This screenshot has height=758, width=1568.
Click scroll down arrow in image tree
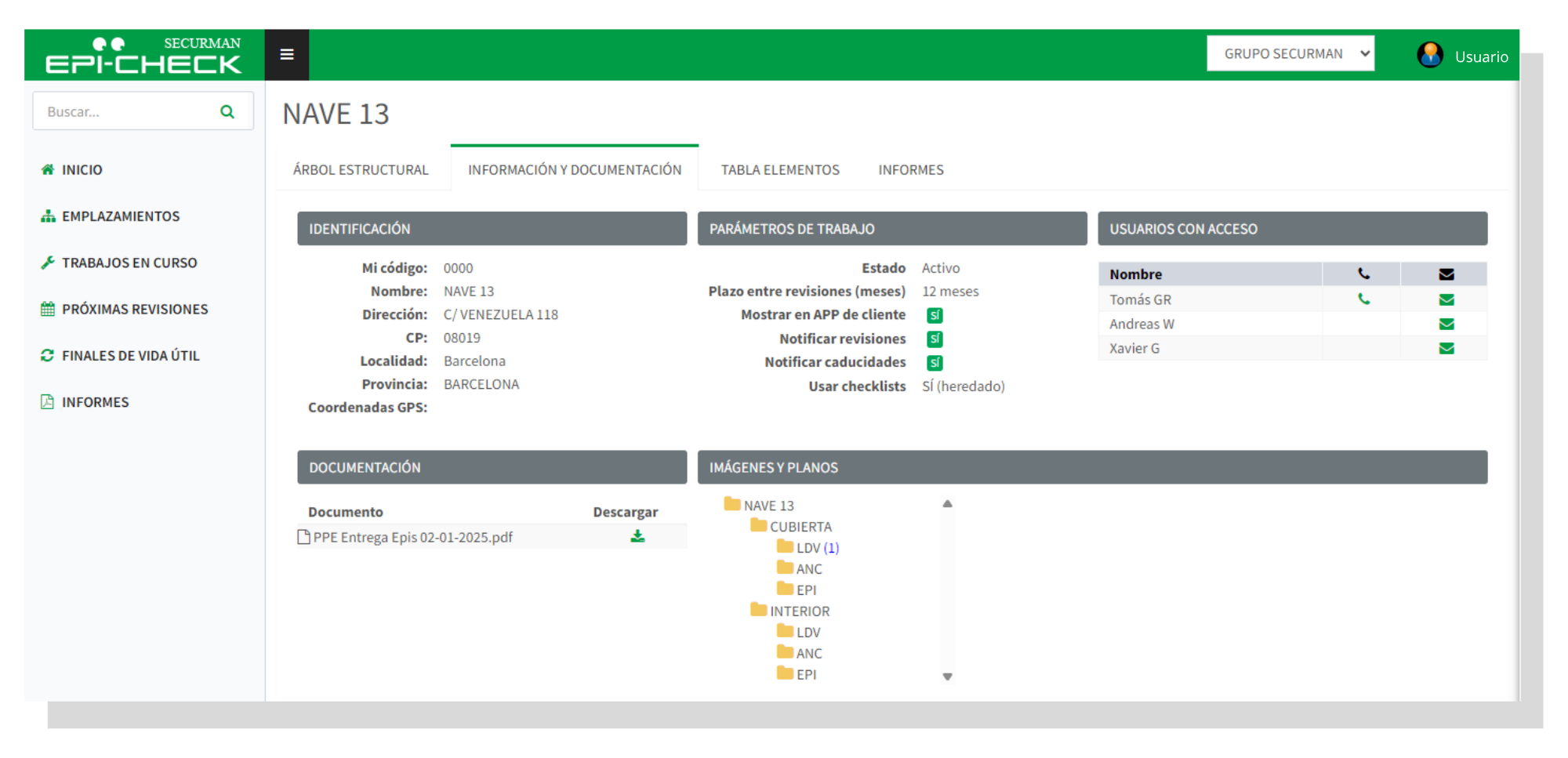pyautogui.click(x=947, y=676)
